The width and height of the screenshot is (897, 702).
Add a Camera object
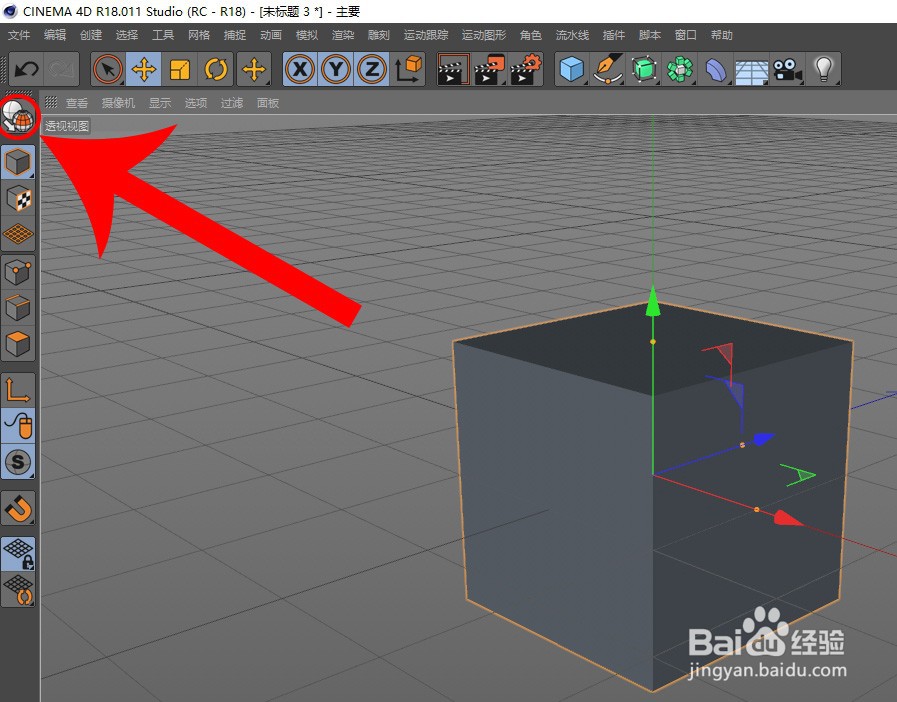click(788, 69)
